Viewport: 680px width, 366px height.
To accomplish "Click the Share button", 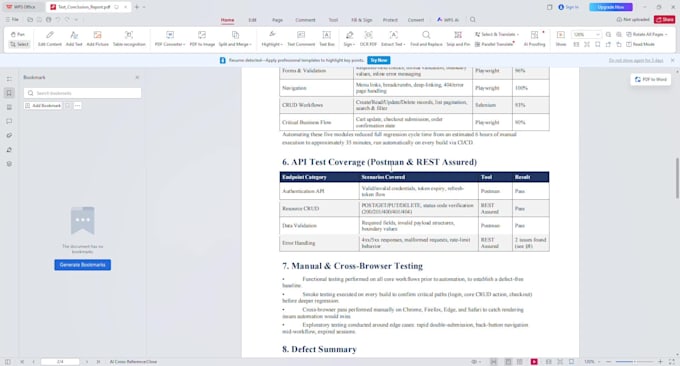I will [x=664, y=20].
